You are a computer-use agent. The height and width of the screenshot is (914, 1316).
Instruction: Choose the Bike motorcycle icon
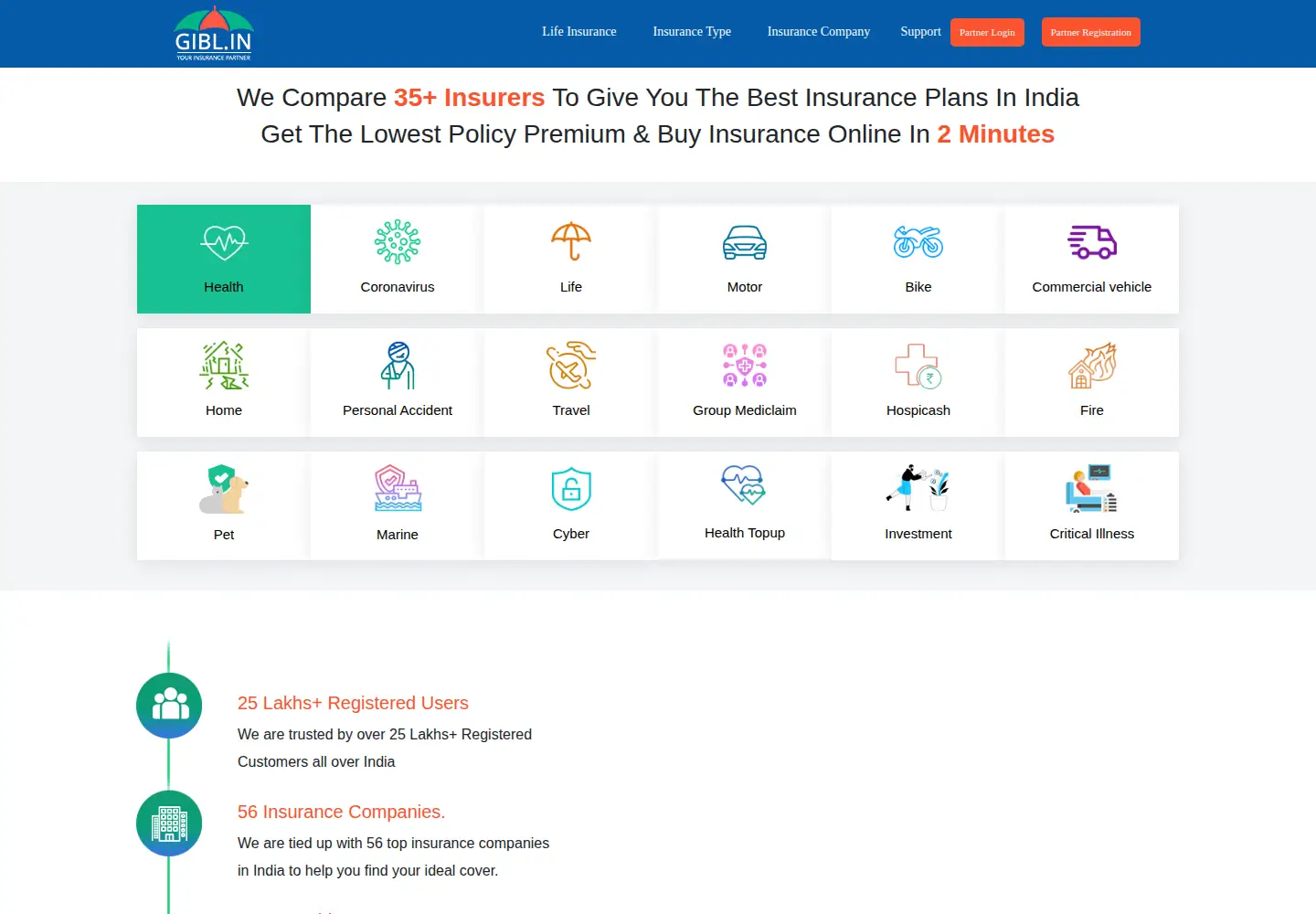tap(918, 242)
